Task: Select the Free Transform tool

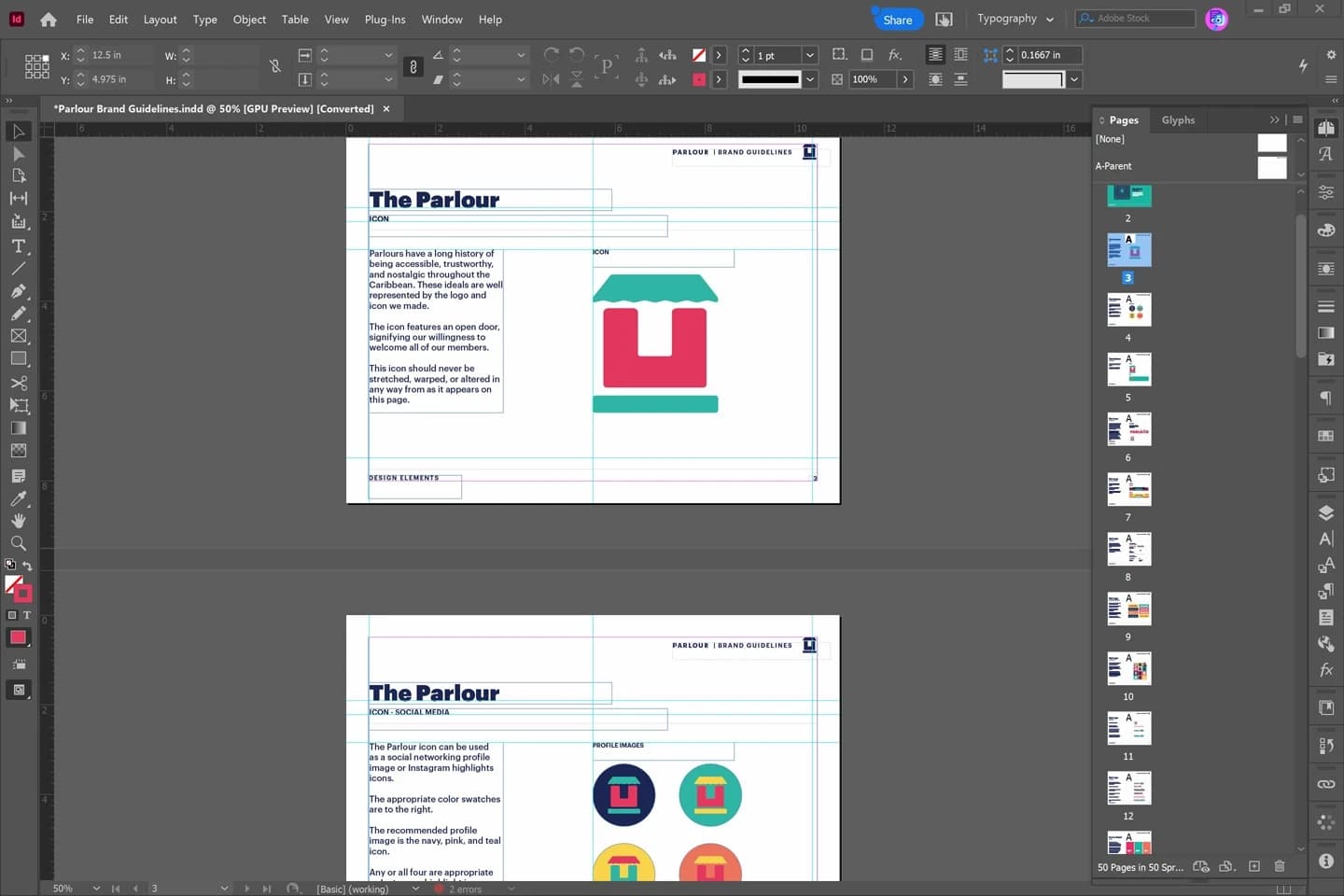Action: 18,405
